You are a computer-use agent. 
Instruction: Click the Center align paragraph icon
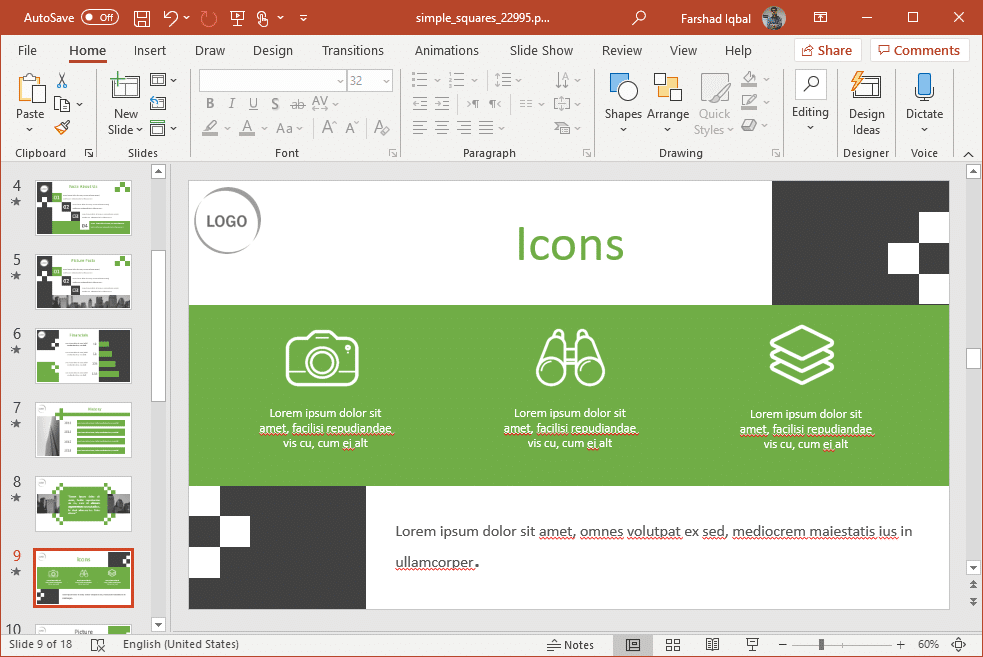point(441,127)
